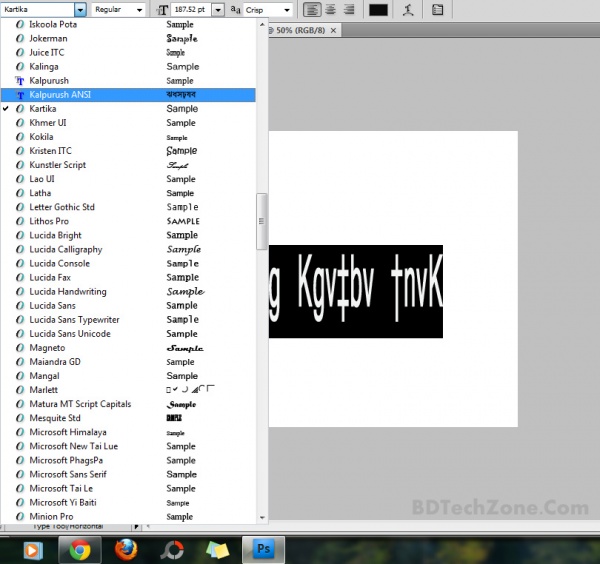Choose Kalpurush font

point(128,81)
